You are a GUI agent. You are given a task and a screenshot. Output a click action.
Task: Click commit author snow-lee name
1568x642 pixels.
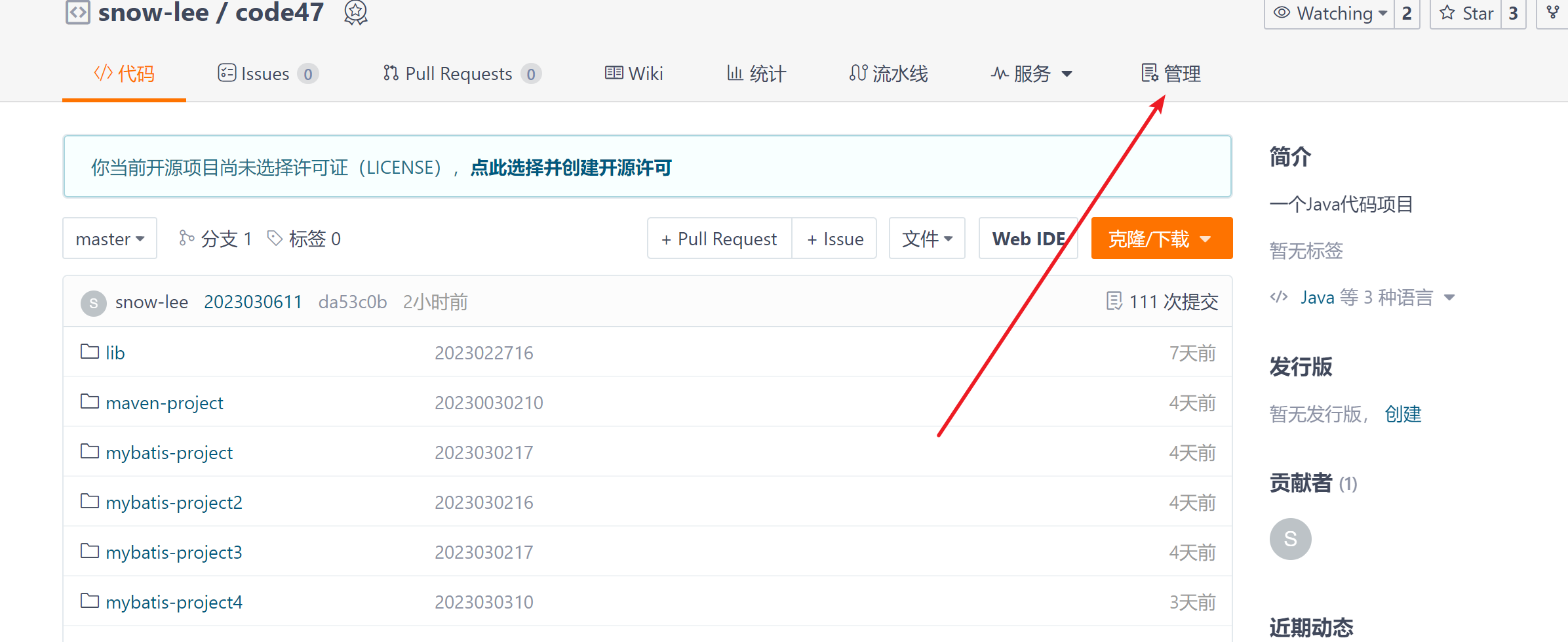(x=151, y=302)
